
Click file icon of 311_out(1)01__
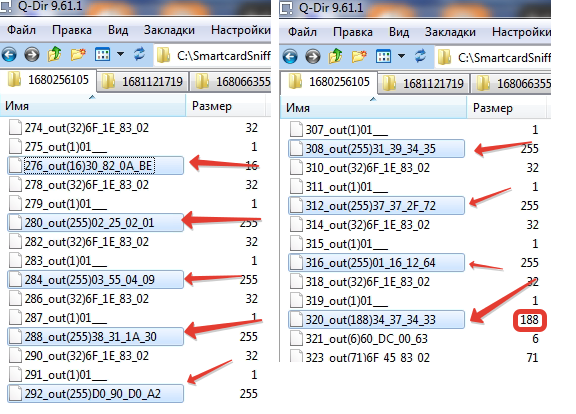[x=296, y=187]
